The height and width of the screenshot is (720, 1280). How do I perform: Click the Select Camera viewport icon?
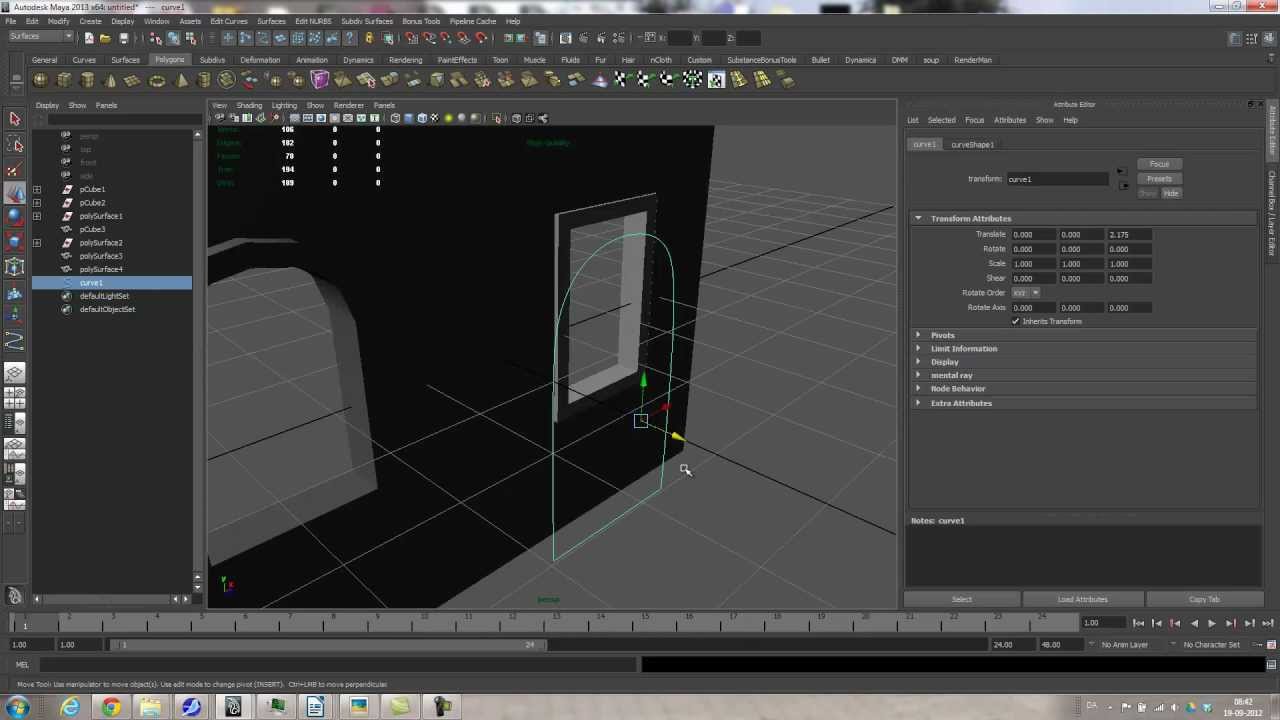220,118
